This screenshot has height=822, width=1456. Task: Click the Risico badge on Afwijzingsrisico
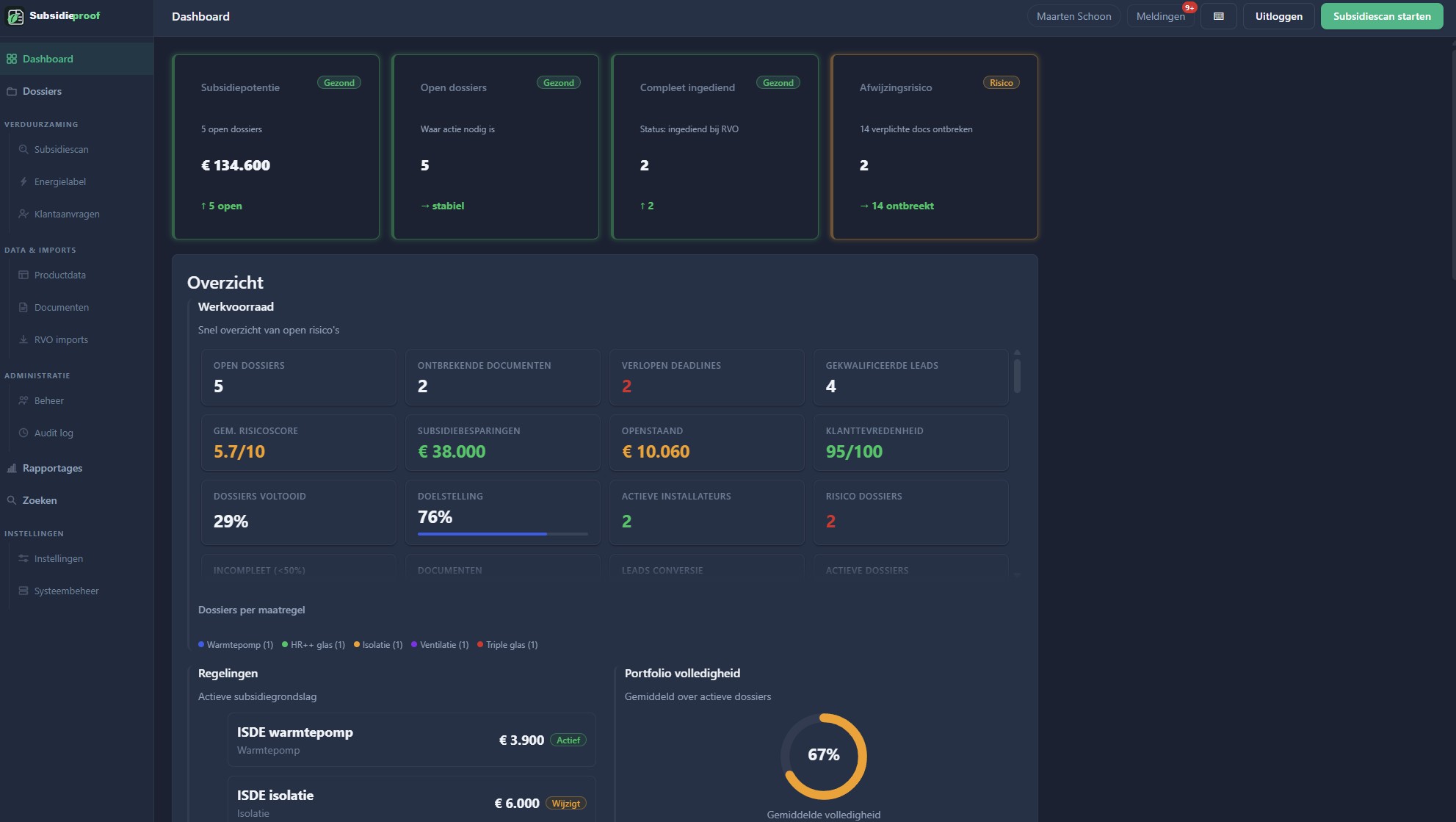(1001, 82)
